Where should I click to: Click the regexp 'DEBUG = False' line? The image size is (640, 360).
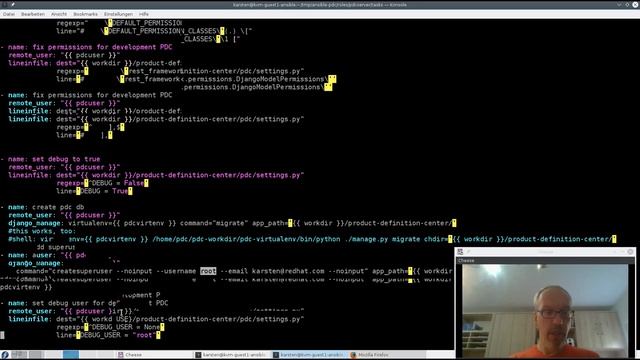102,183
